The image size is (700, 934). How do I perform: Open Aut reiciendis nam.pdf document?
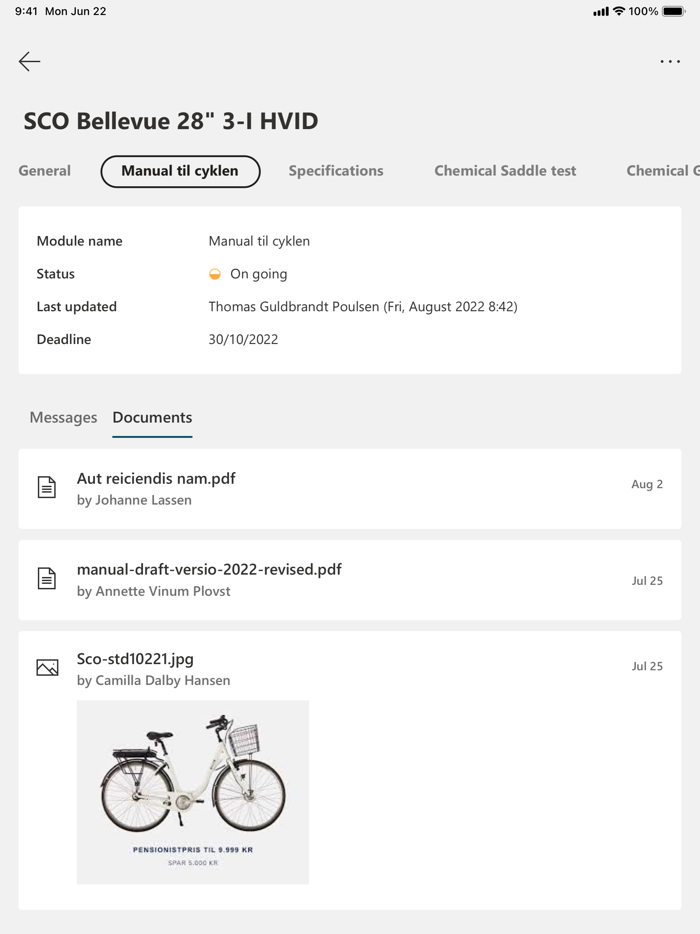pos(156,479)
